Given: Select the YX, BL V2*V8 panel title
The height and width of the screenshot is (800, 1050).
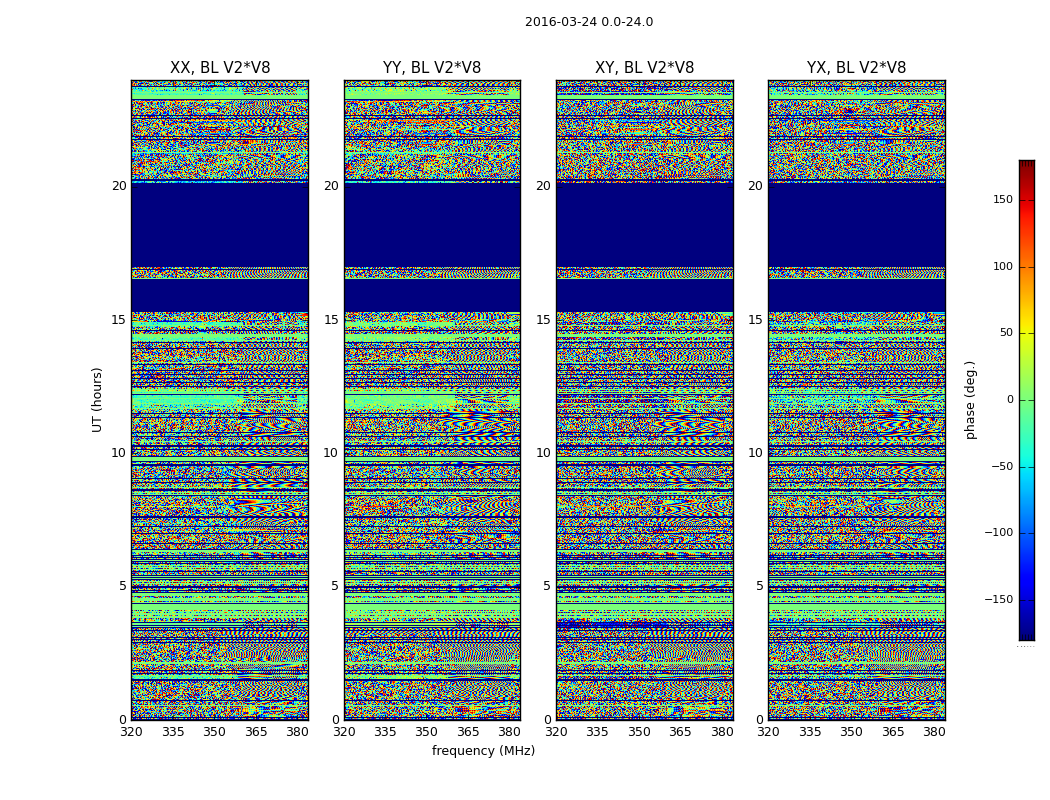Looking at the screenshot, I should (x=856, y=68).
